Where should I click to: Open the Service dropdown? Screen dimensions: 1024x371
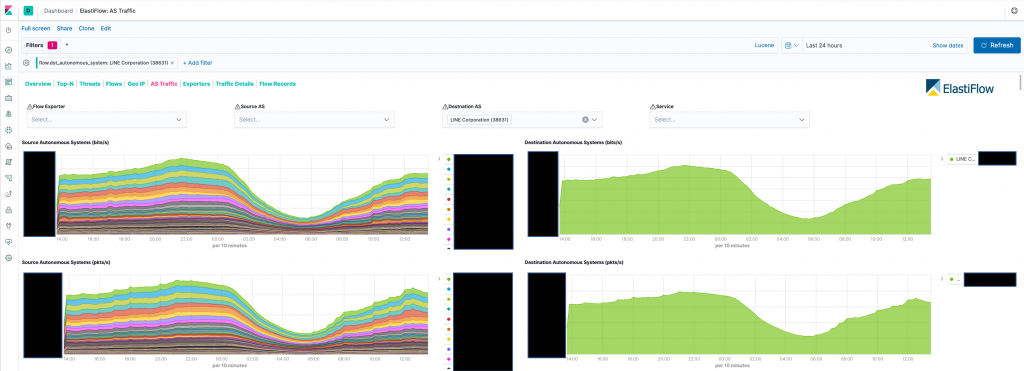(729, 120)
